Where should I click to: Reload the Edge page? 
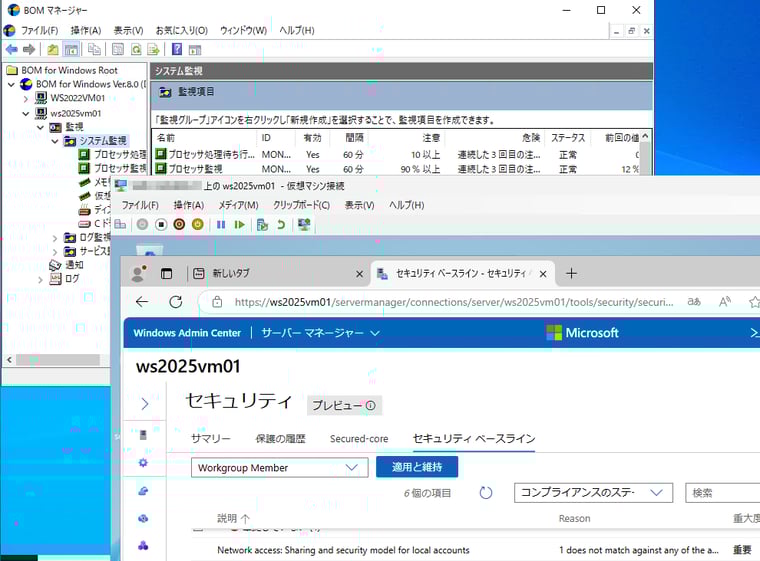pyautogui.click(x=175, y=302)
